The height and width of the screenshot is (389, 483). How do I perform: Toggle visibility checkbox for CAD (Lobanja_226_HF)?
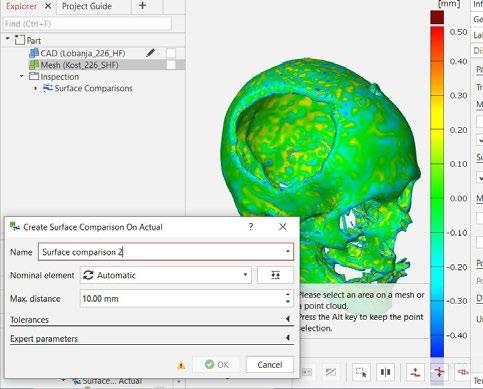[171, 53]
